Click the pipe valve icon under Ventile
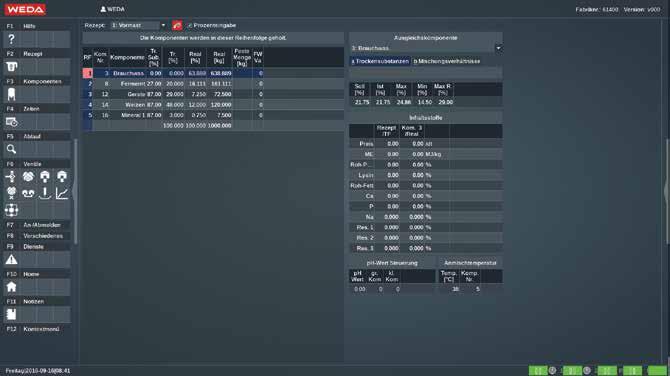This screenshot has width=670, height=376. 11,176
